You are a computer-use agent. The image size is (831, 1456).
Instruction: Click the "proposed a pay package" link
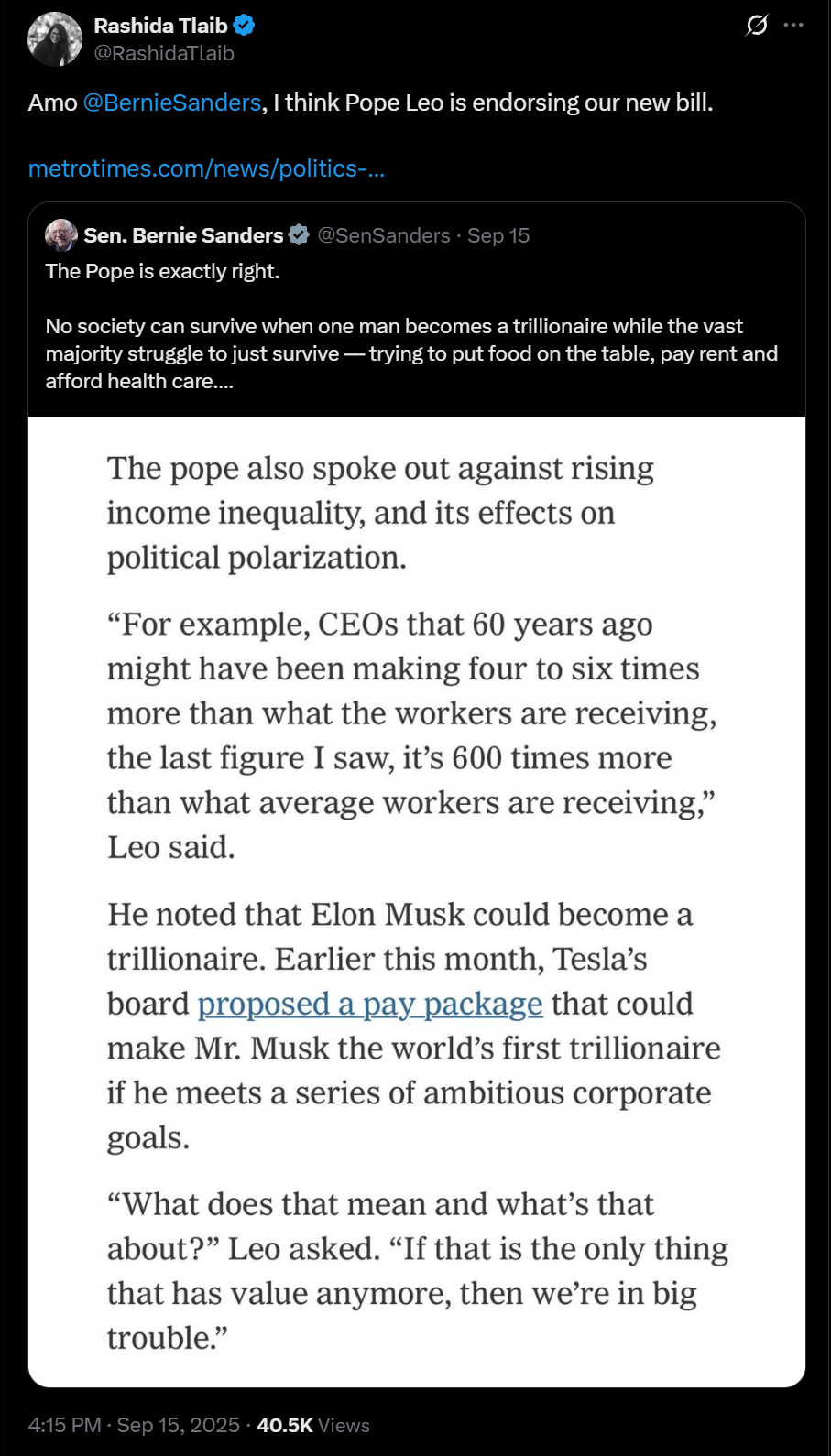coord(370,1004)
